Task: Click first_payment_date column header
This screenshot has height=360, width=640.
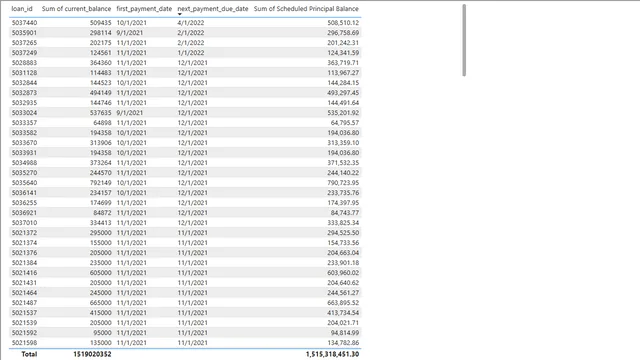Action: (144, 9)
